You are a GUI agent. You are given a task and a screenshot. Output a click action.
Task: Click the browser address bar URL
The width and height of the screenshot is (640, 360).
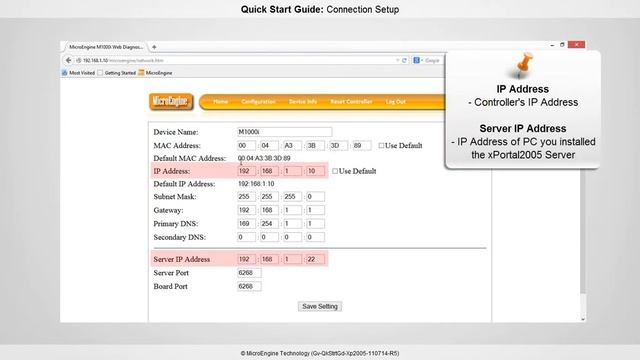pos(237,60)
